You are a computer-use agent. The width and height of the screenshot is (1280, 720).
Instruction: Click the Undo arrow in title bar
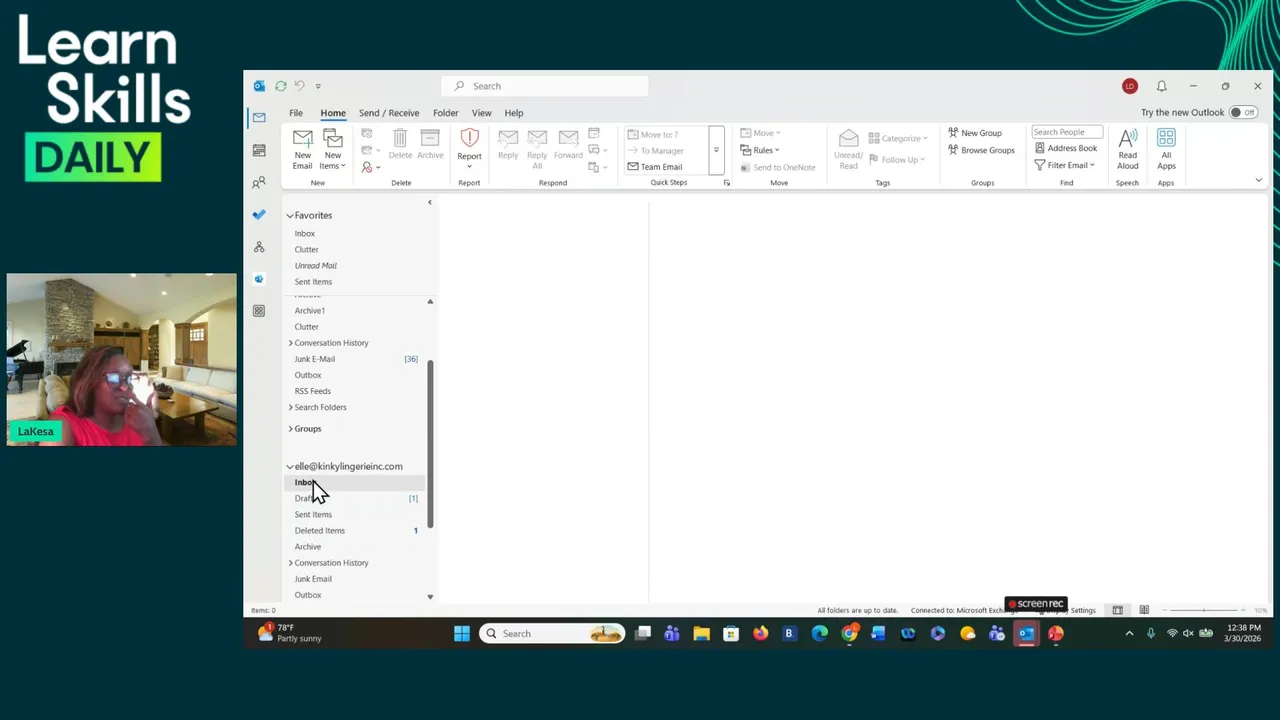[x=299, y=86]
